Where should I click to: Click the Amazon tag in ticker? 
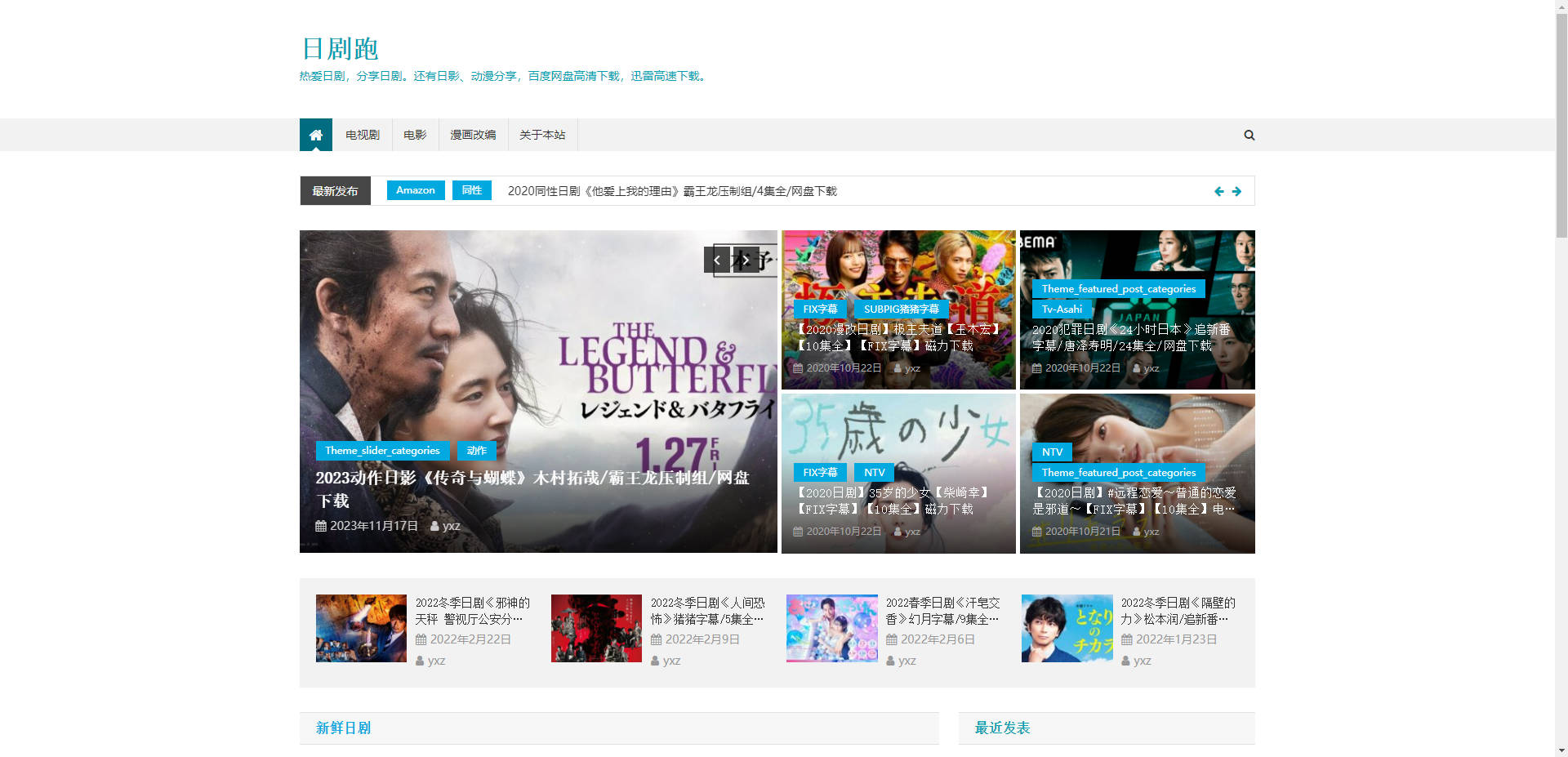click(415, 190)
